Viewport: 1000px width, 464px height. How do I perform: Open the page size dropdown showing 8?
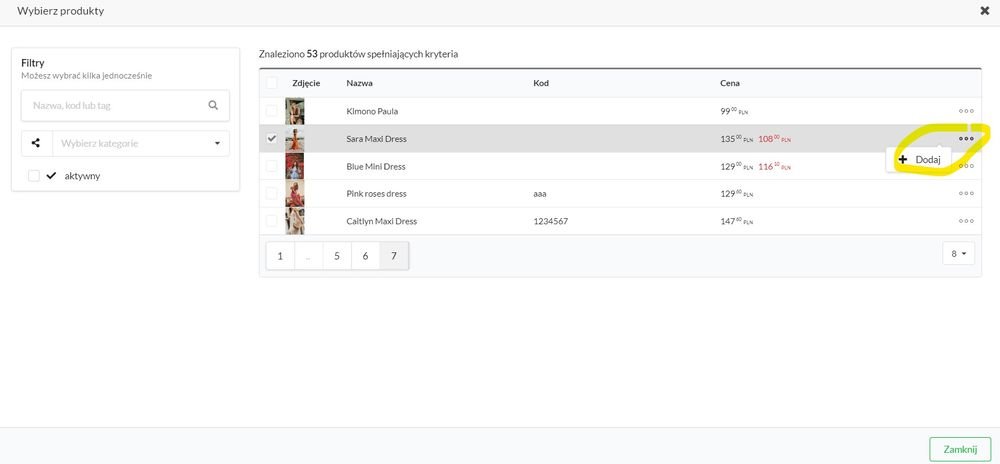pos(959,254)
